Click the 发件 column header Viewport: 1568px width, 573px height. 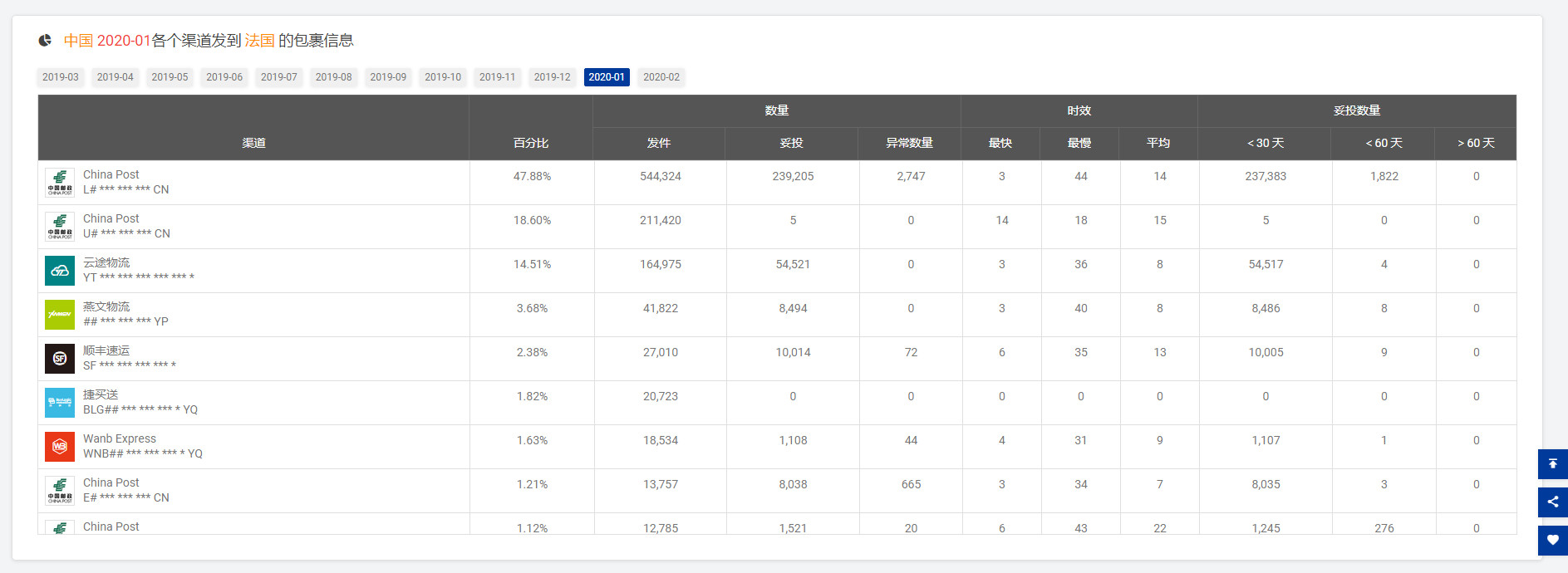[659, 143]
